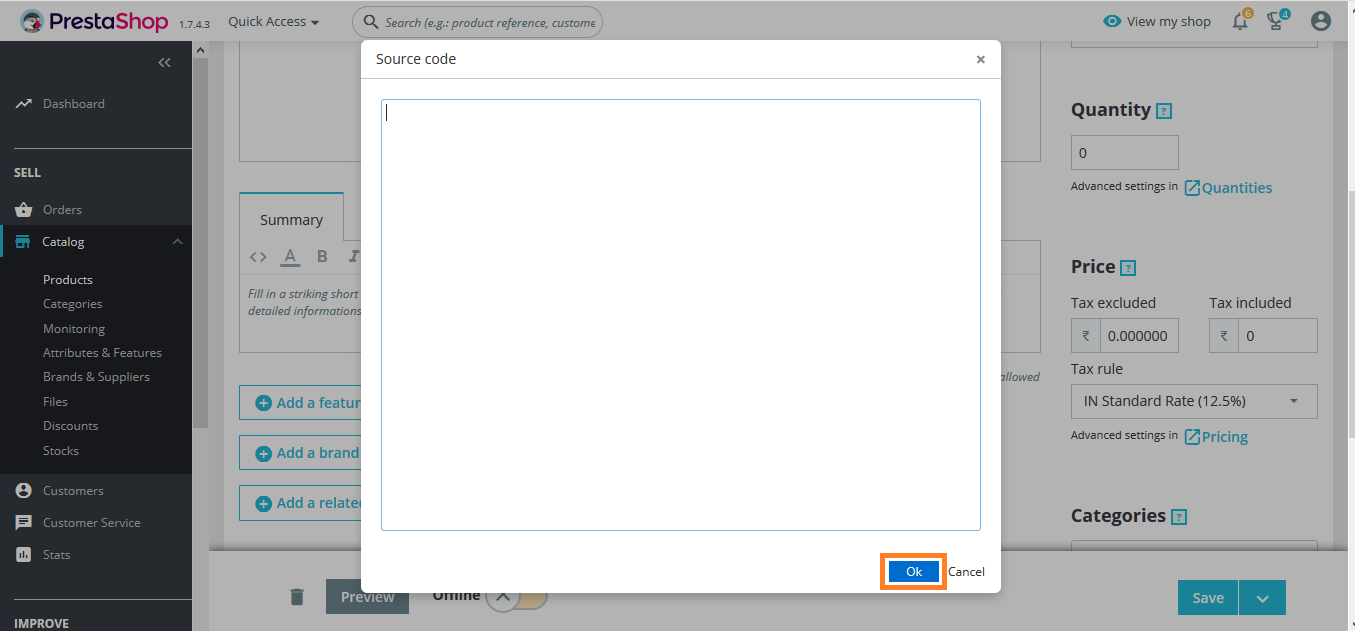Open the Save options dropdown arrow
The width and height of the screenshot is (1355, 631).
point(1263,598)
